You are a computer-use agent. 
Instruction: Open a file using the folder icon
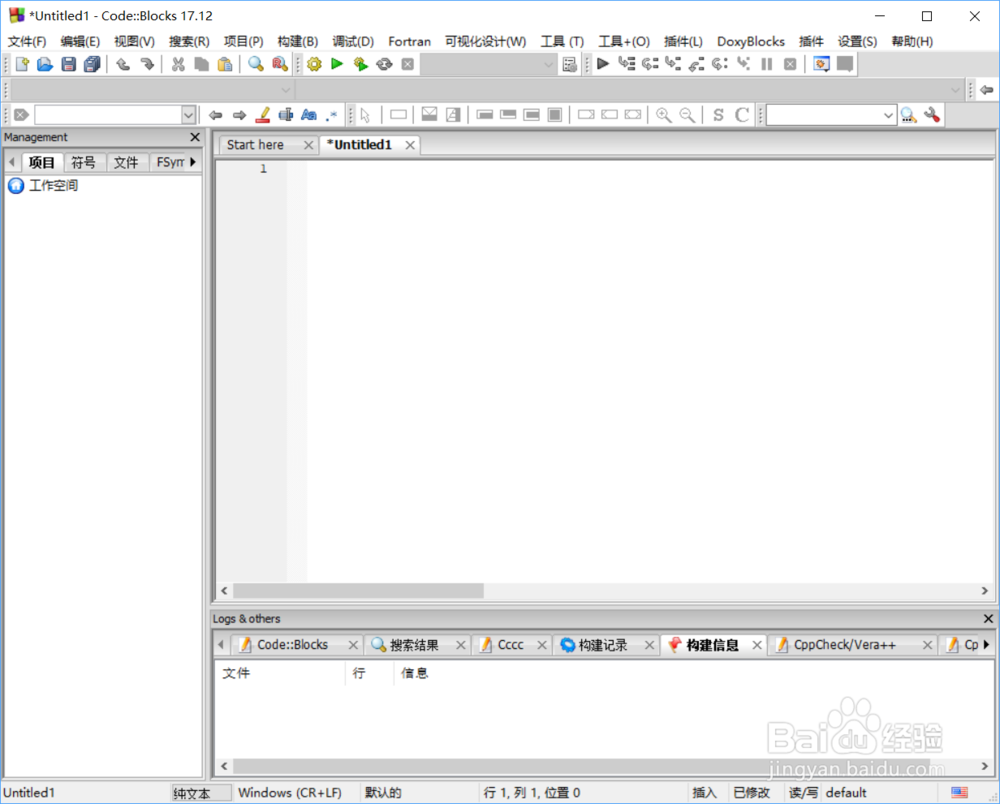pos(45,64)
